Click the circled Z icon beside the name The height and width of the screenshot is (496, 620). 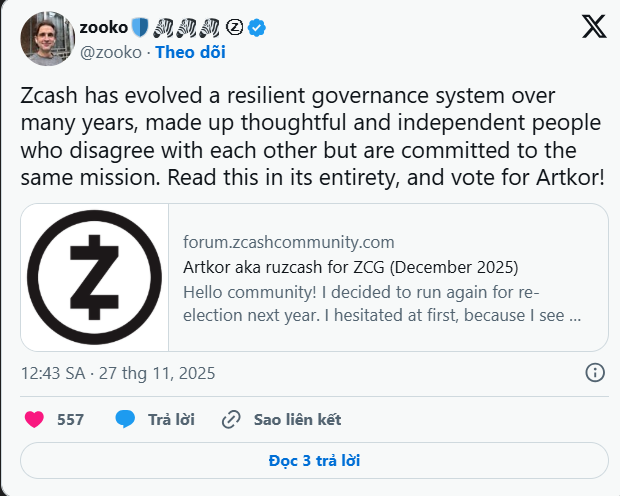[235, 28]
